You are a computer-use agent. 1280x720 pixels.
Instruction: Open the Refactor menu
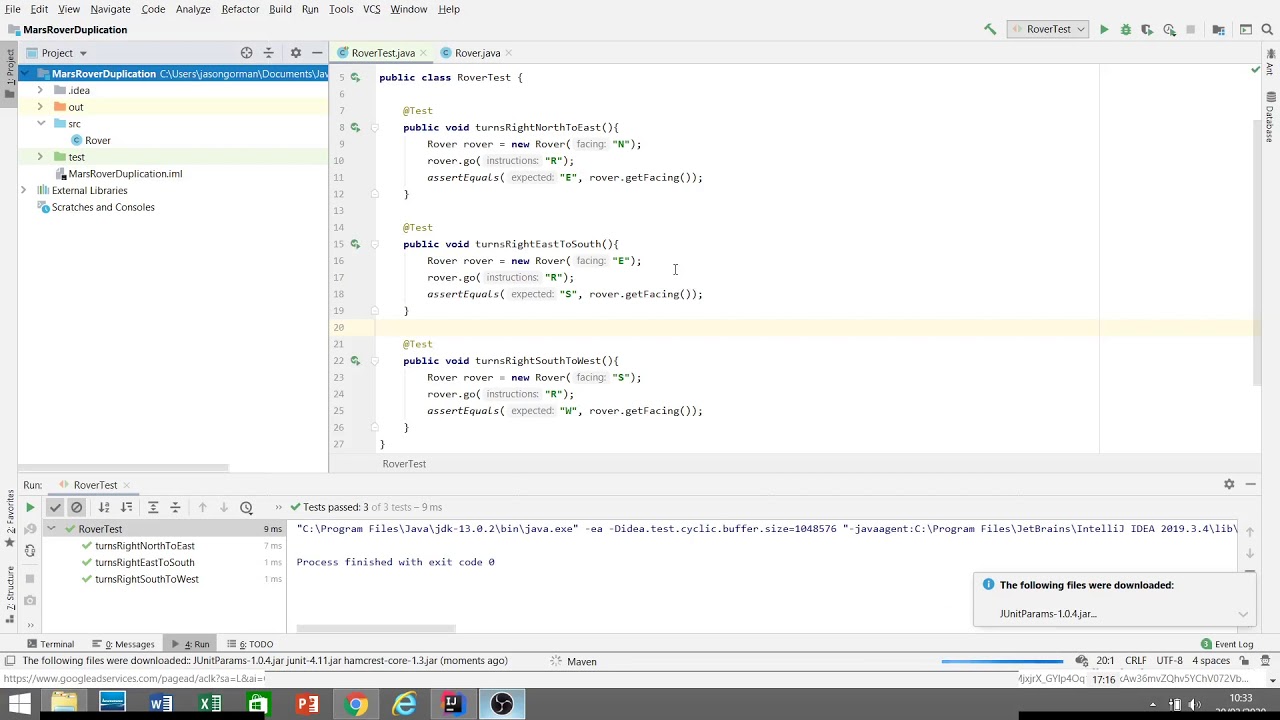(x=240, y=9)
